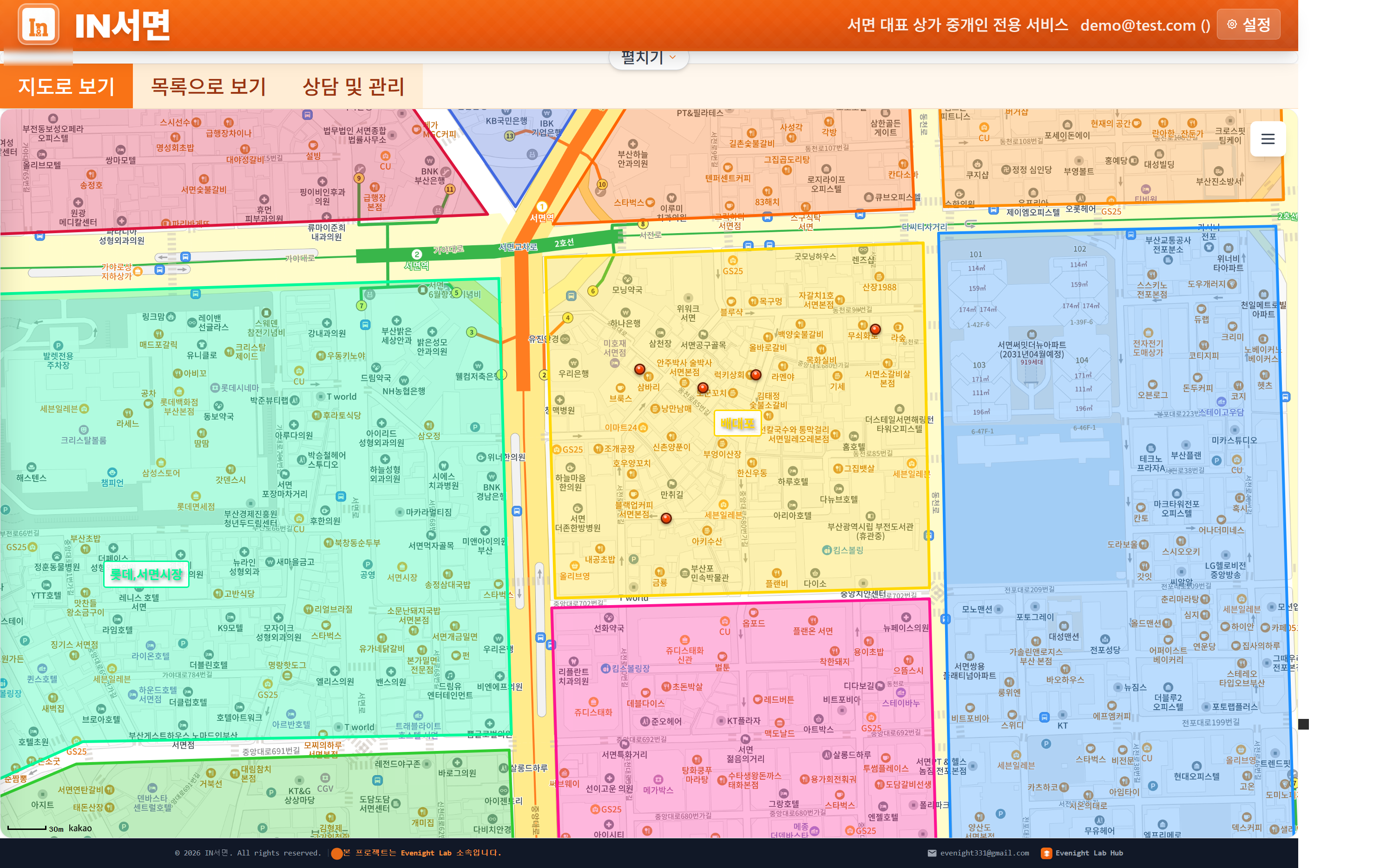
Task: Open the 상담 및 관리 tab
Action: pyautogui.click(x=353, y=86)
